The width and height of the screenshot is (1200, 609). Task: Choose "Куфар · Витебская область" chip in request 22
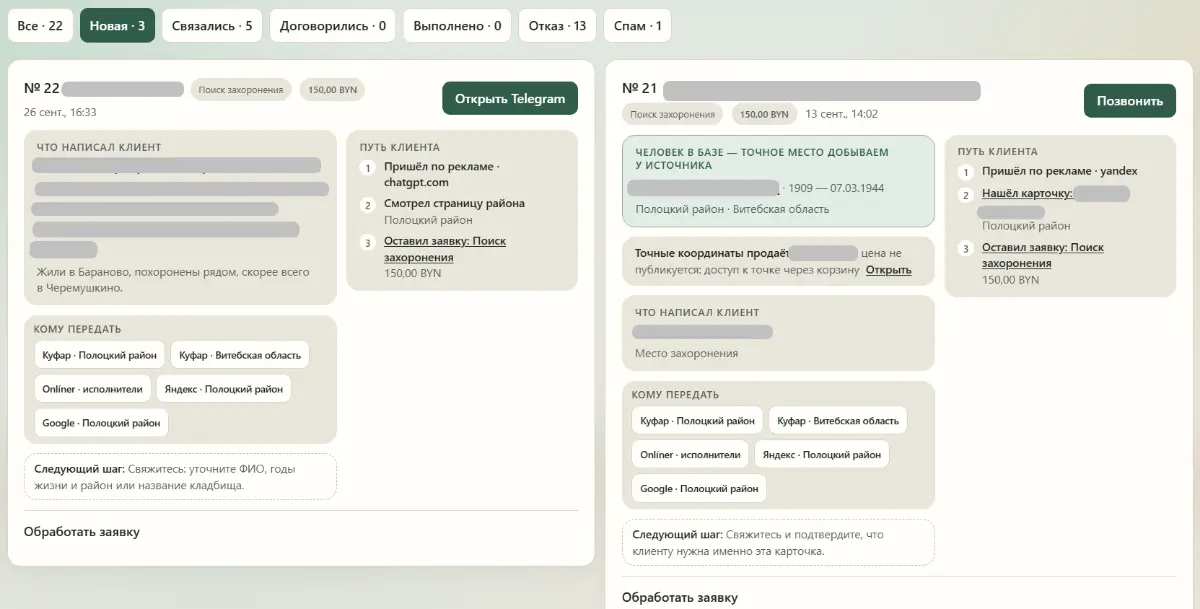pos(240,355)
